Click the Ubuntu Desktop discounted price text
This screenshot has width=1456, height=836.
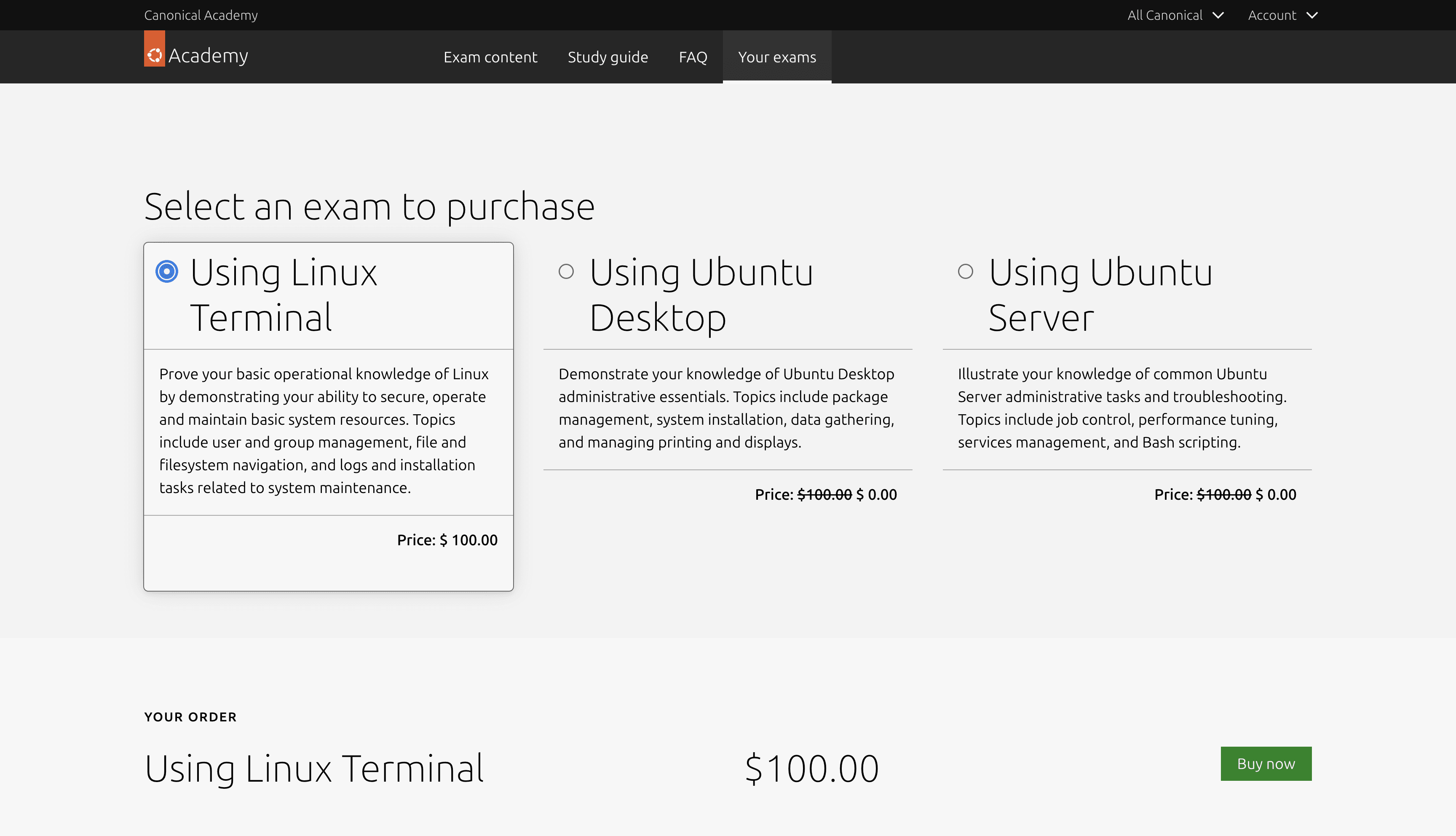pyautogui.click(x=826, y=495)
